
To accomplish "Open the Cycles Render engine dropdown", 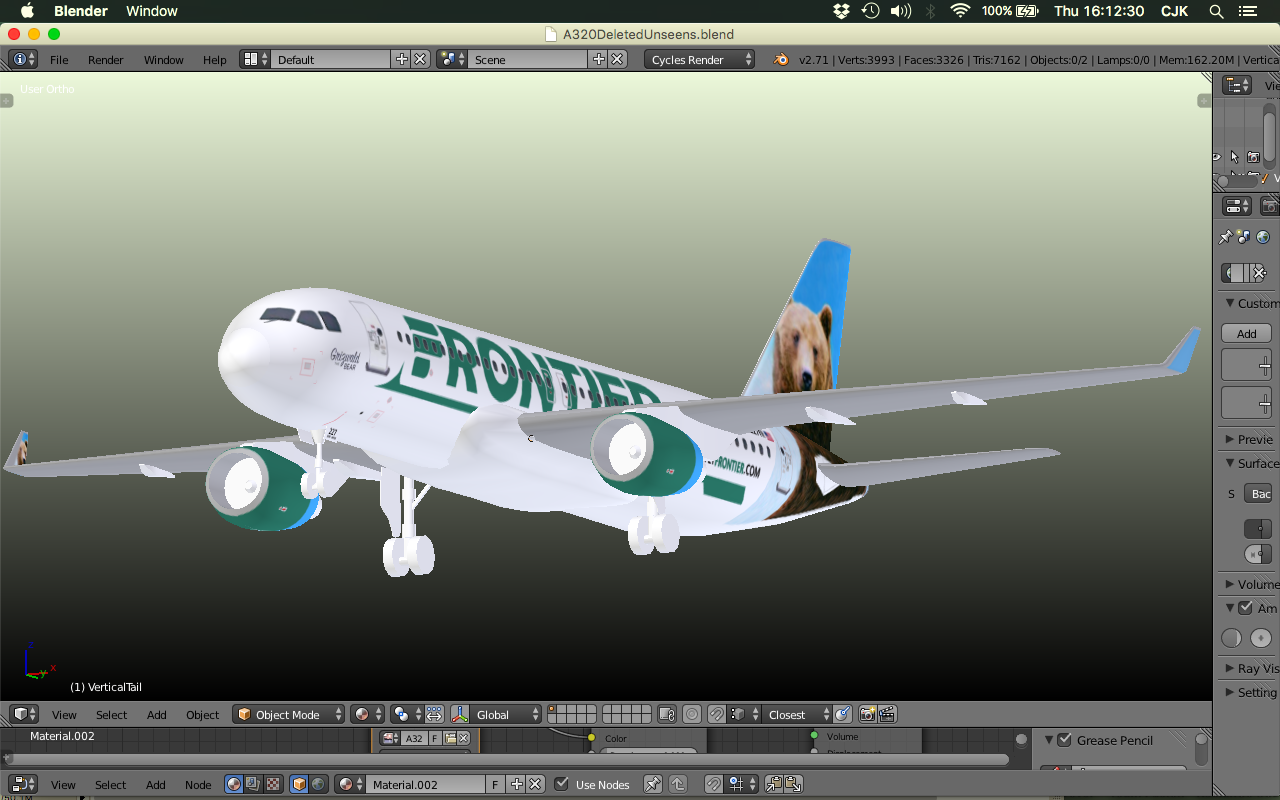I will [x=700, y=59].
